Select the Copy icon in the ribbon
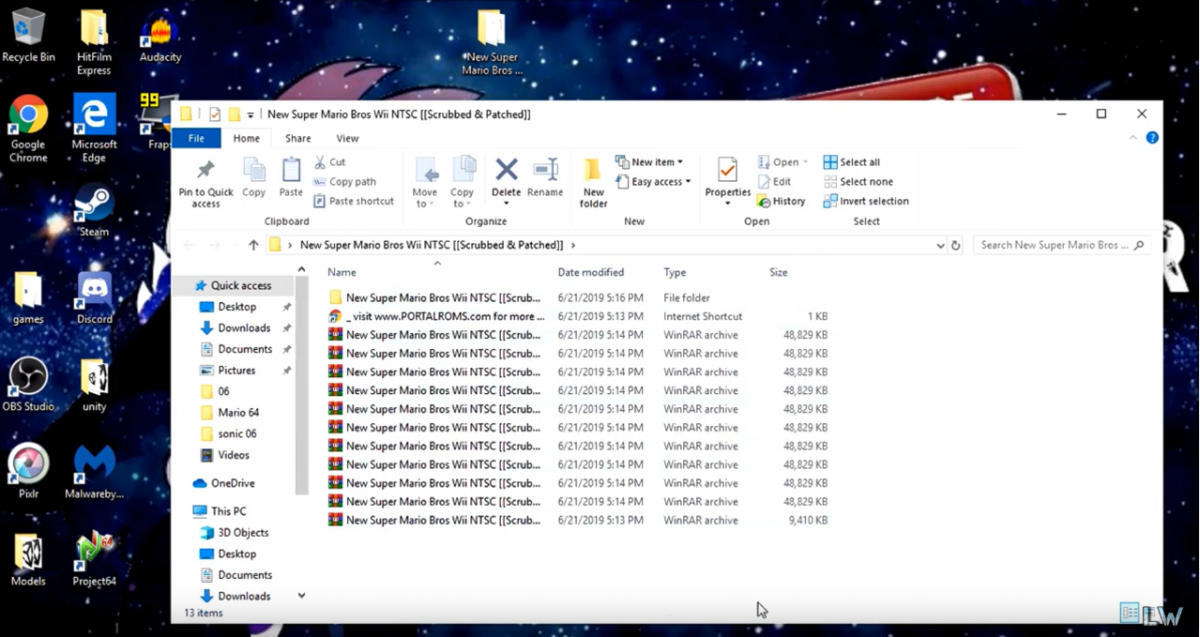Image resolution: width=1200 pixels, height=637 pixels. tap(253, 180)
